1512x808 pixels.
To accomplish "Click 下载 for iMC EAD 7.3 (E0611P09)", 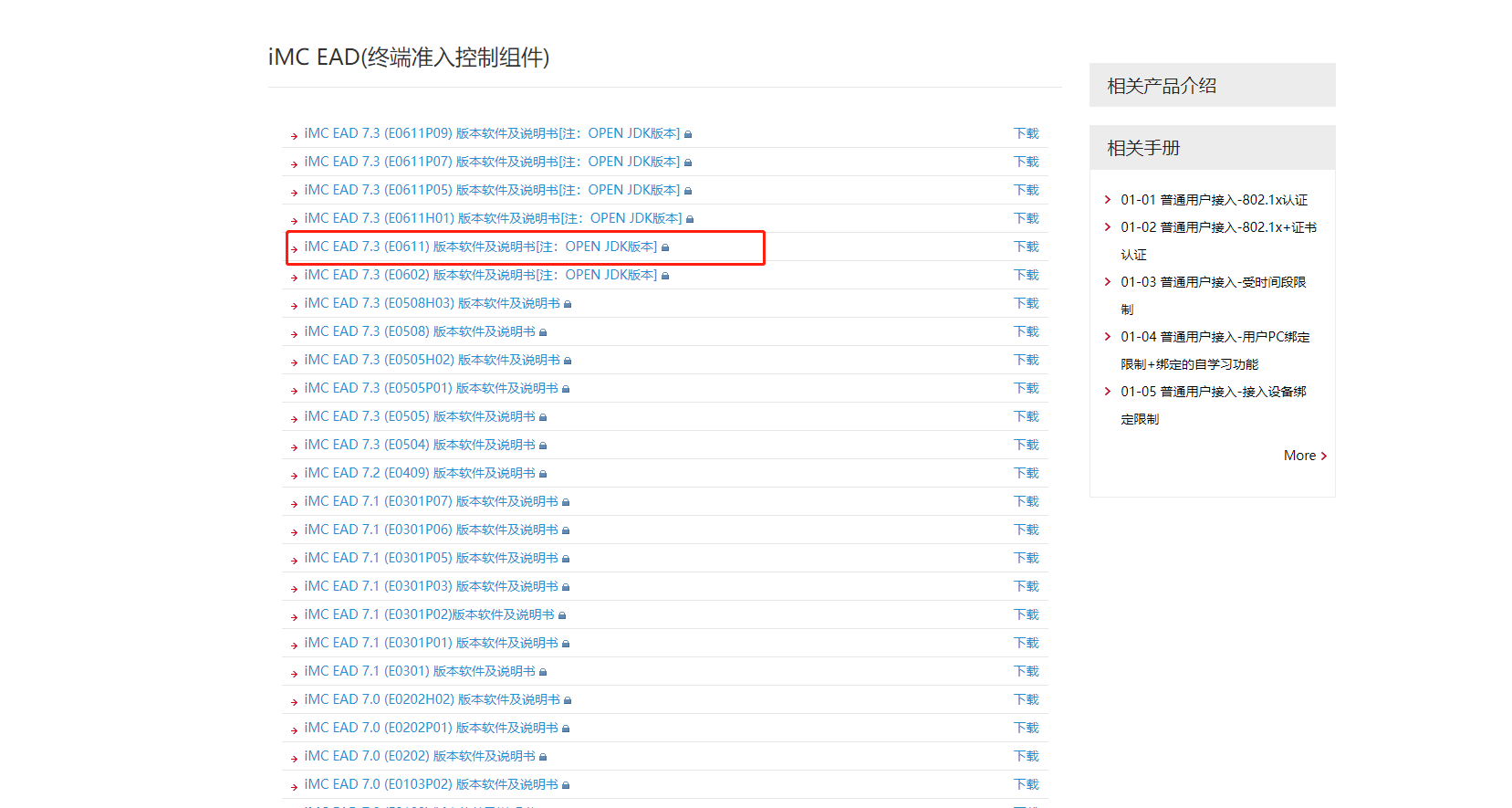I will (x=1027, y=133).
